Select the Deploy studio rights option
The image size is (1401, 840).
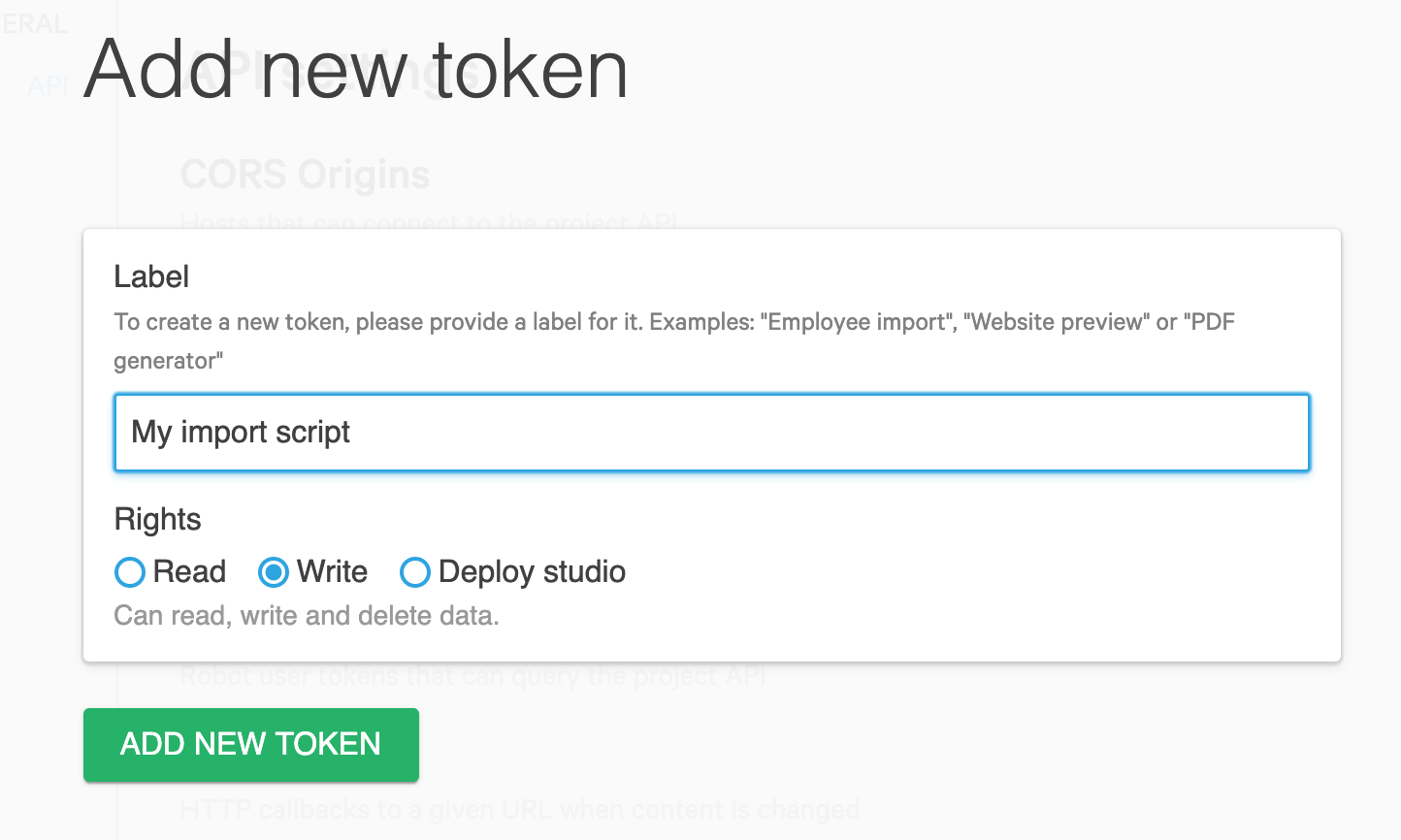click(x=415, y=572)
